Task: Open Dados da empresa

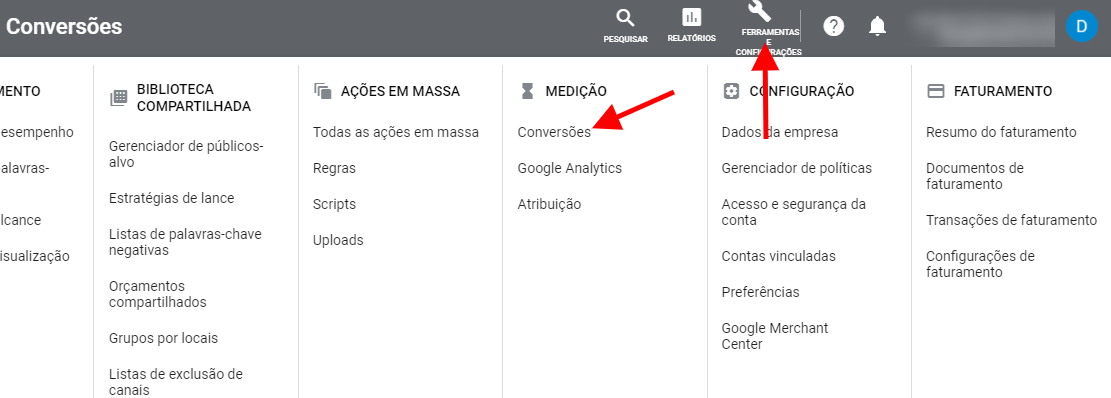Action: pyautogui.click(x=779, y=132)
